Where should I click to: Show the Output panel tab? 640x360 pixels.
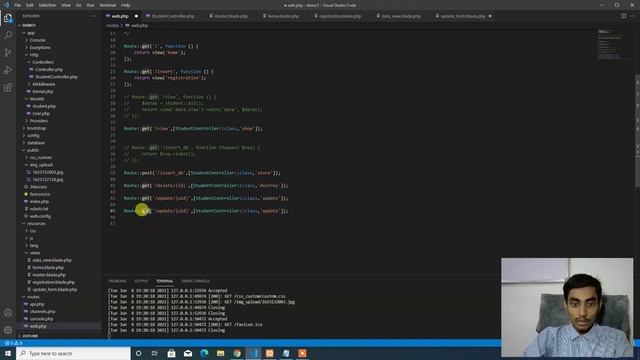point(141,281)
